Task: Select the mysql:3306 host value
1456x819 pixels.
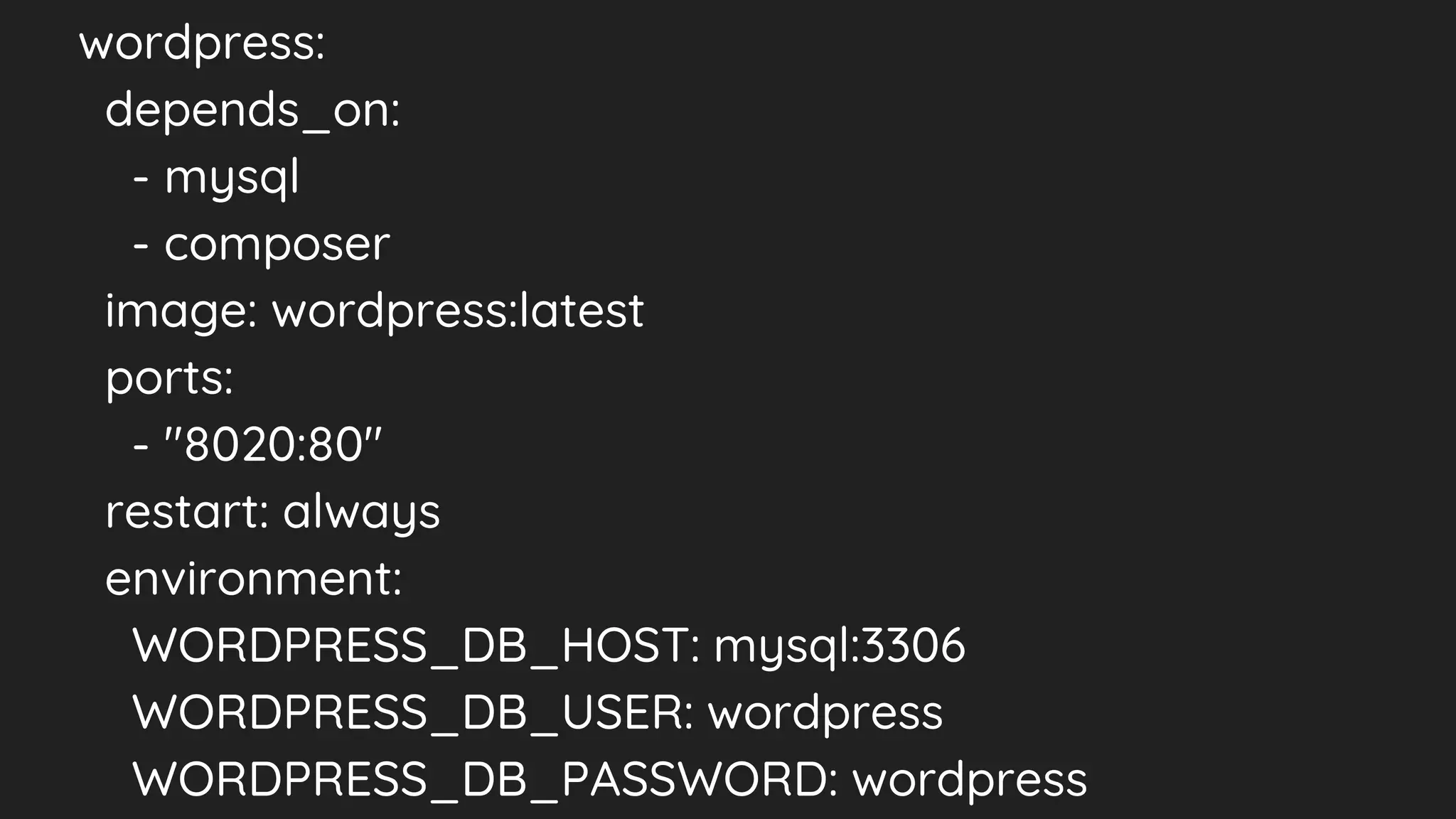Action: pos(840,646)
